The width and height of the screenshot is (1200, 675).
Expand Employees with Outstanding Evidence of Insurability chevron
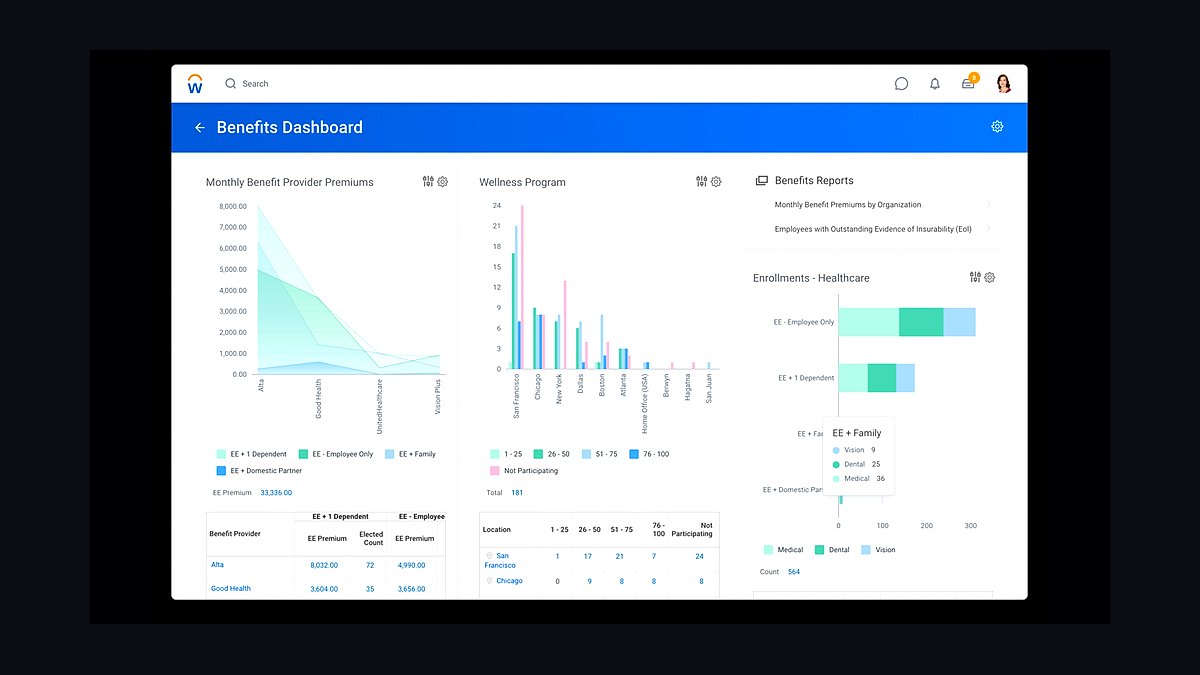[988, 229]
